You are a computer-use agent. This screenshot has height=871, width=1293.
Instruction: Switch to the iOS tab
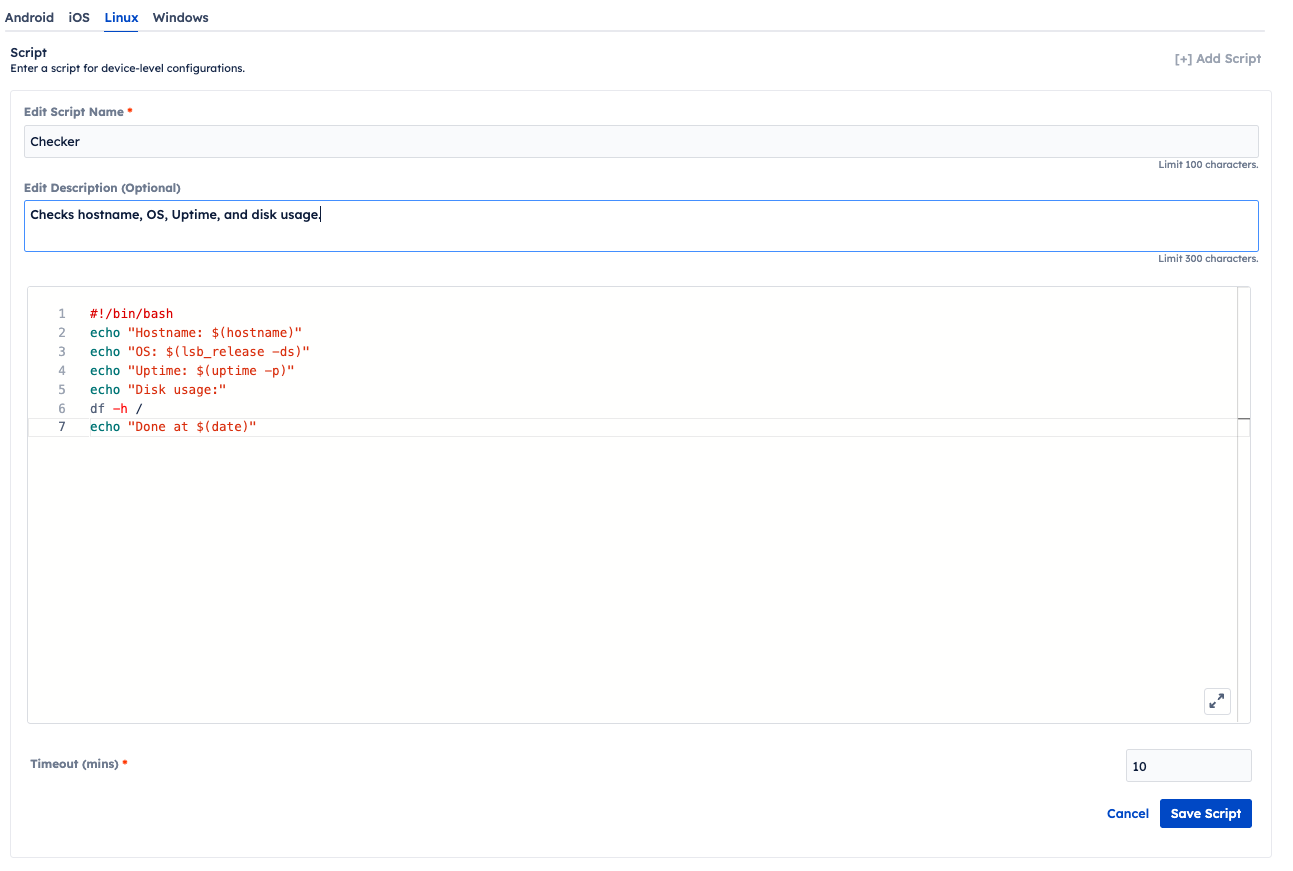pos(79,17)
